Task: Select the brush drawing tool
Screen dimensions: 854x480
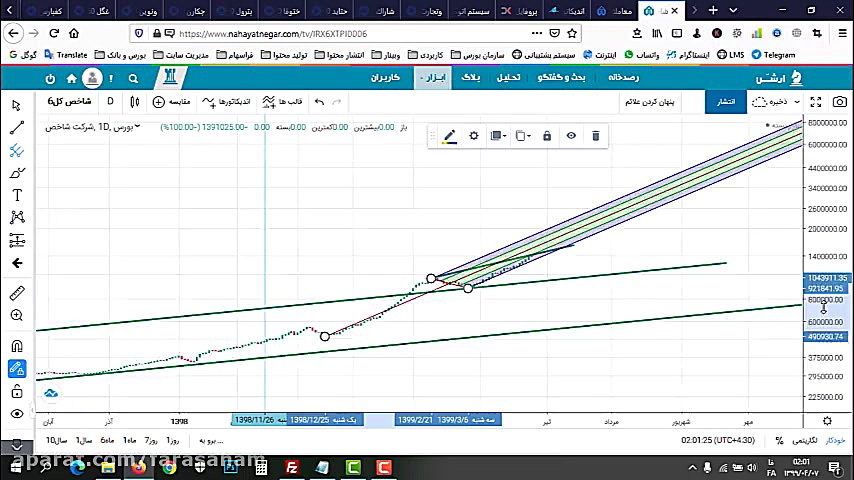Action: pyautogui.click(x=16, y=173)
